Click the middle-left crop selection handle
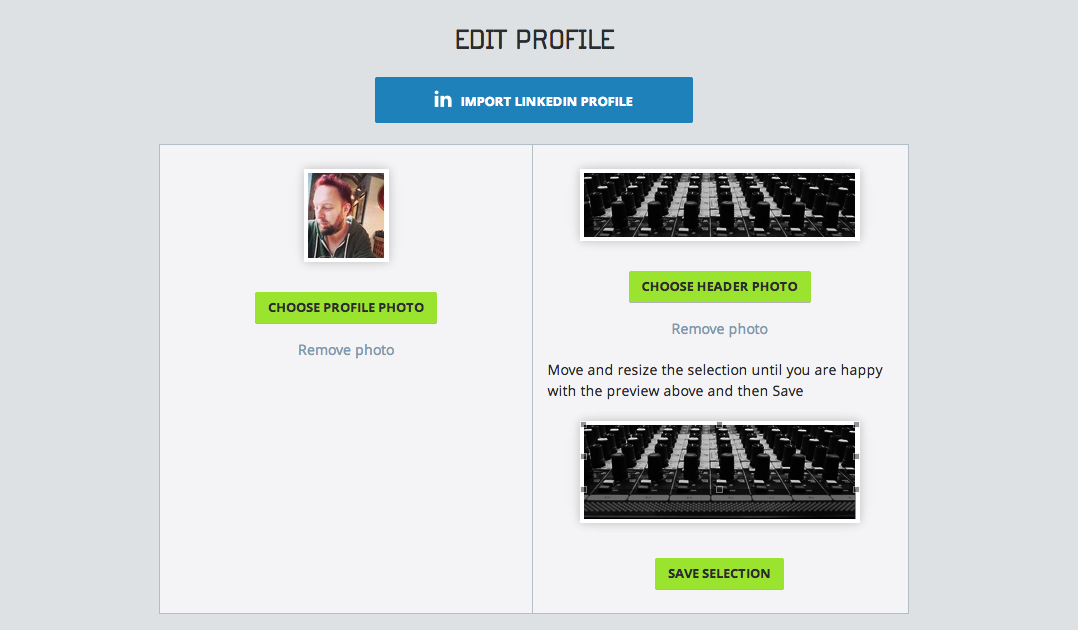 [584, 457]
